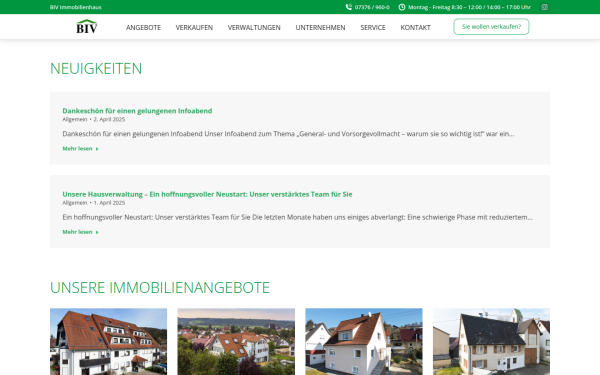
Task: Click Mehr lesen under the Hausverwaltung article
Action: [77, 232]
